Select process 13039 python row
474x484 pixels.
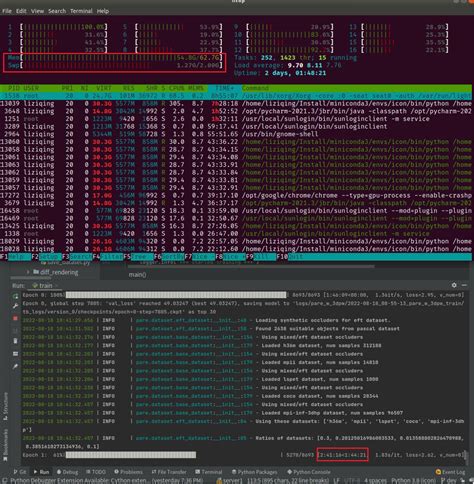tap(236, 104)
